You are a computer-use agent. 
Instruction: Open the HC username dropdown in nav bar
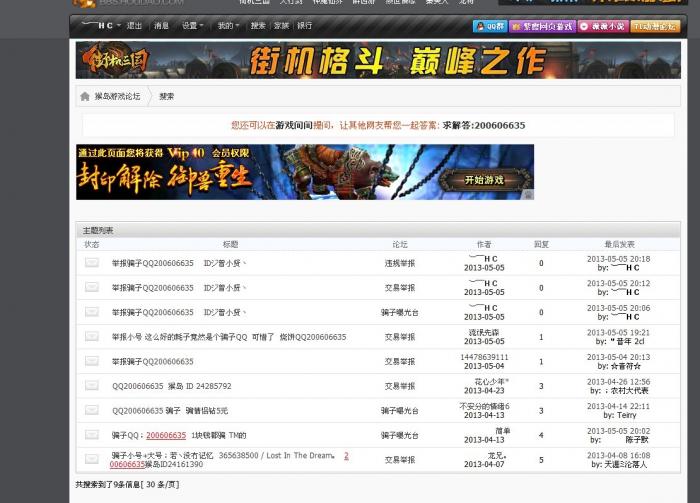click(101, 25)
